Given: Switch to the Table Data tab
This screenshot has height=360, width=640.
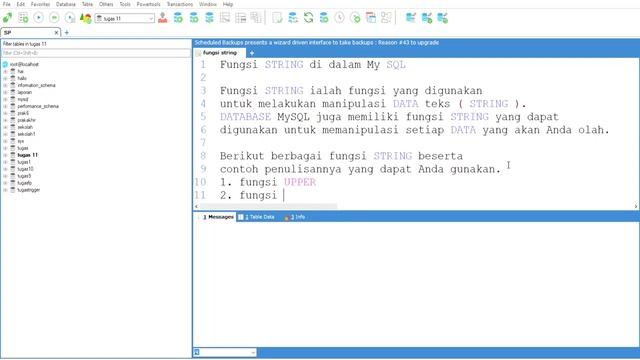Looking at the screenshot, I should [x=256, y=217].
